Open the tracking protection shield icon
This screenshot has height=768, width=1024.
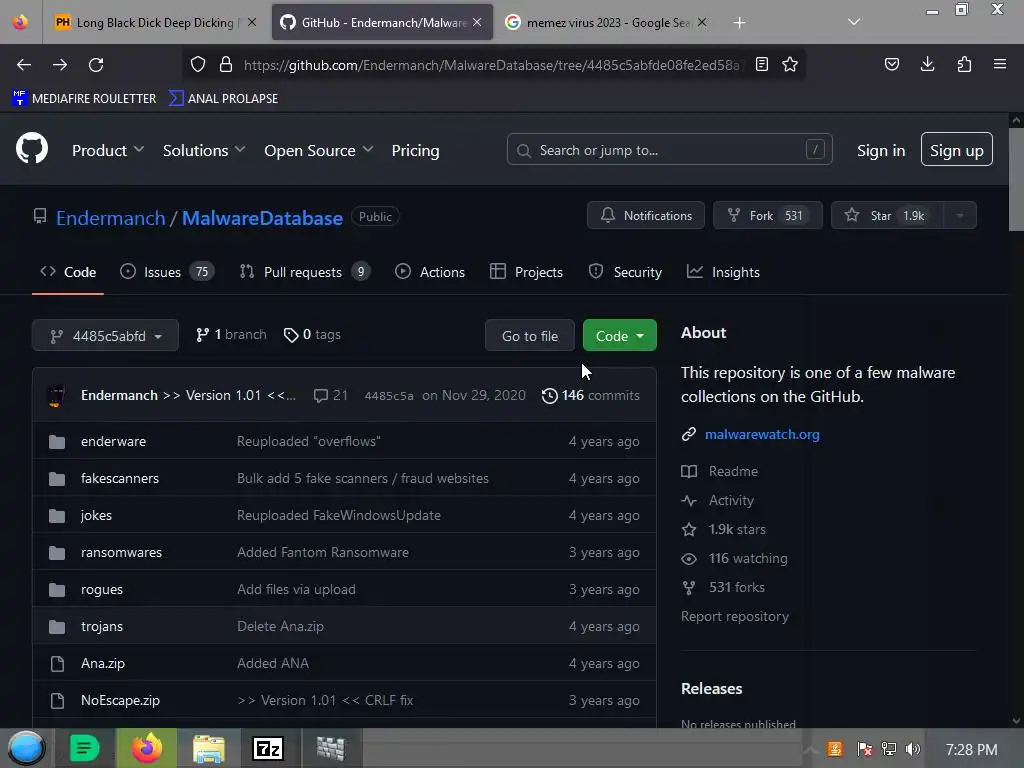point(198,64)
